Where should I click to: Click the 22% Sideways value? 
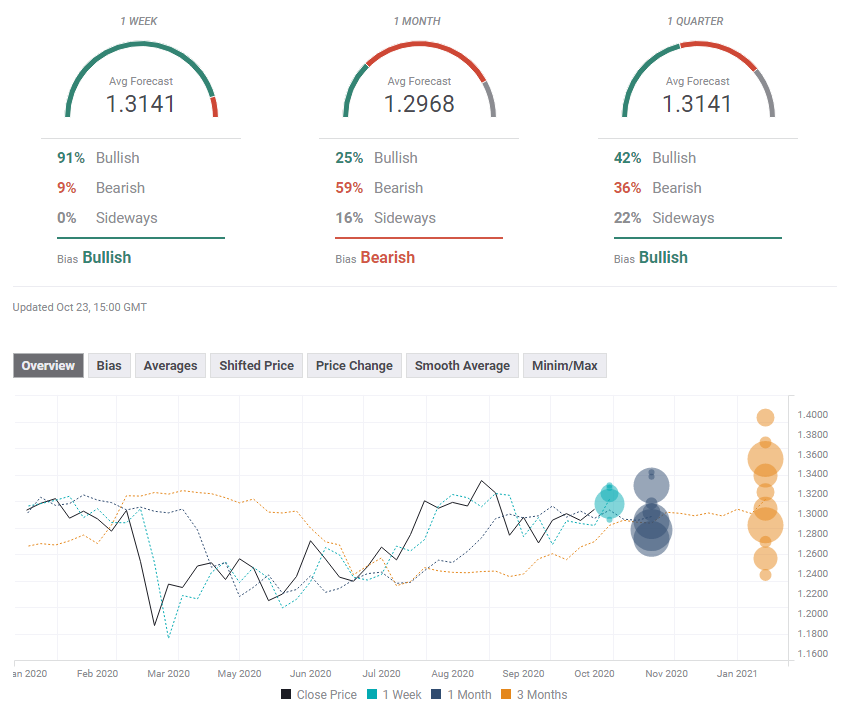(628, 218)
